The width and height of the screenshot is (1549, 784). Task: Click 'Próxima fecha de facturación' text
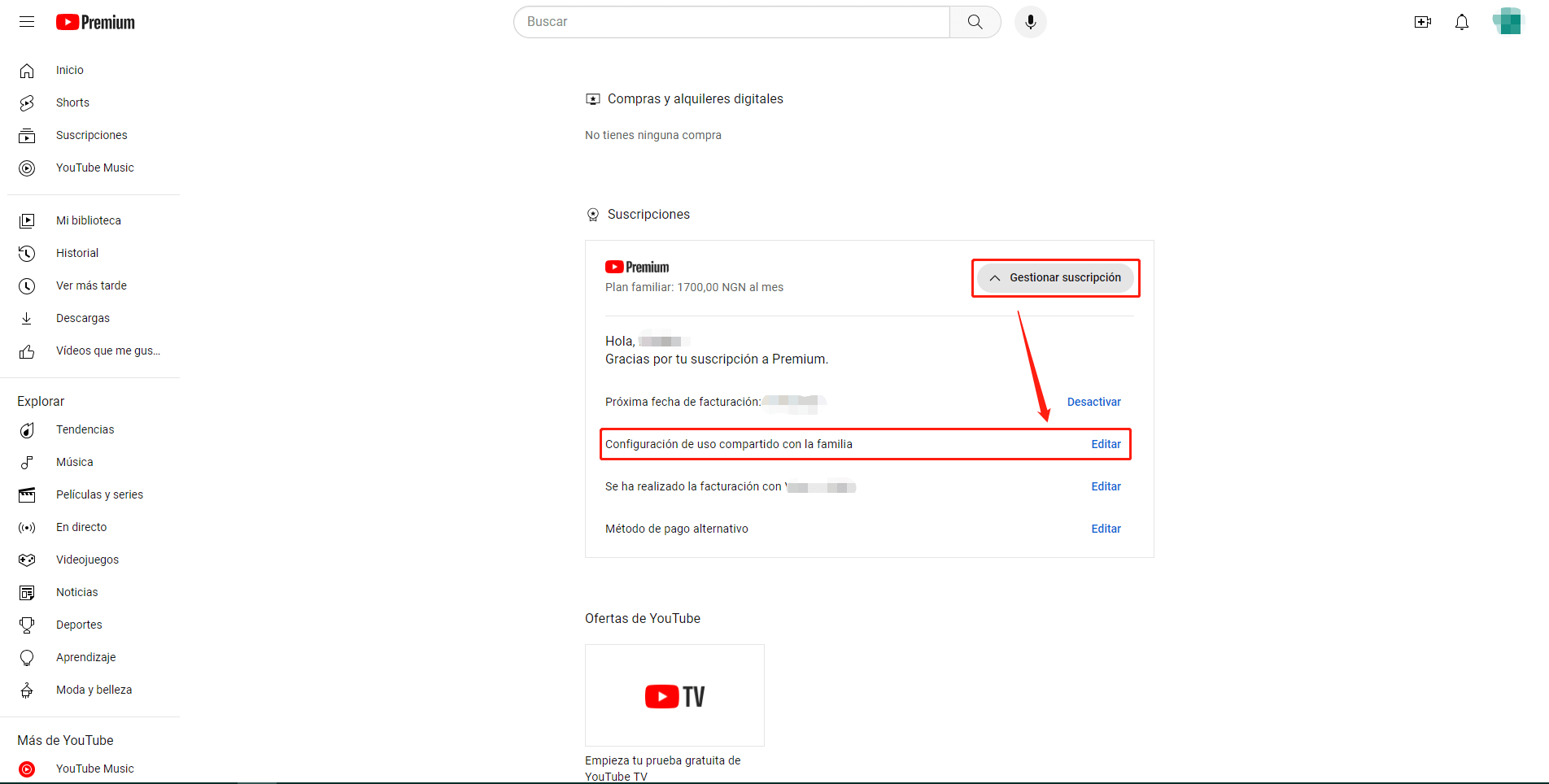[683, 402]
